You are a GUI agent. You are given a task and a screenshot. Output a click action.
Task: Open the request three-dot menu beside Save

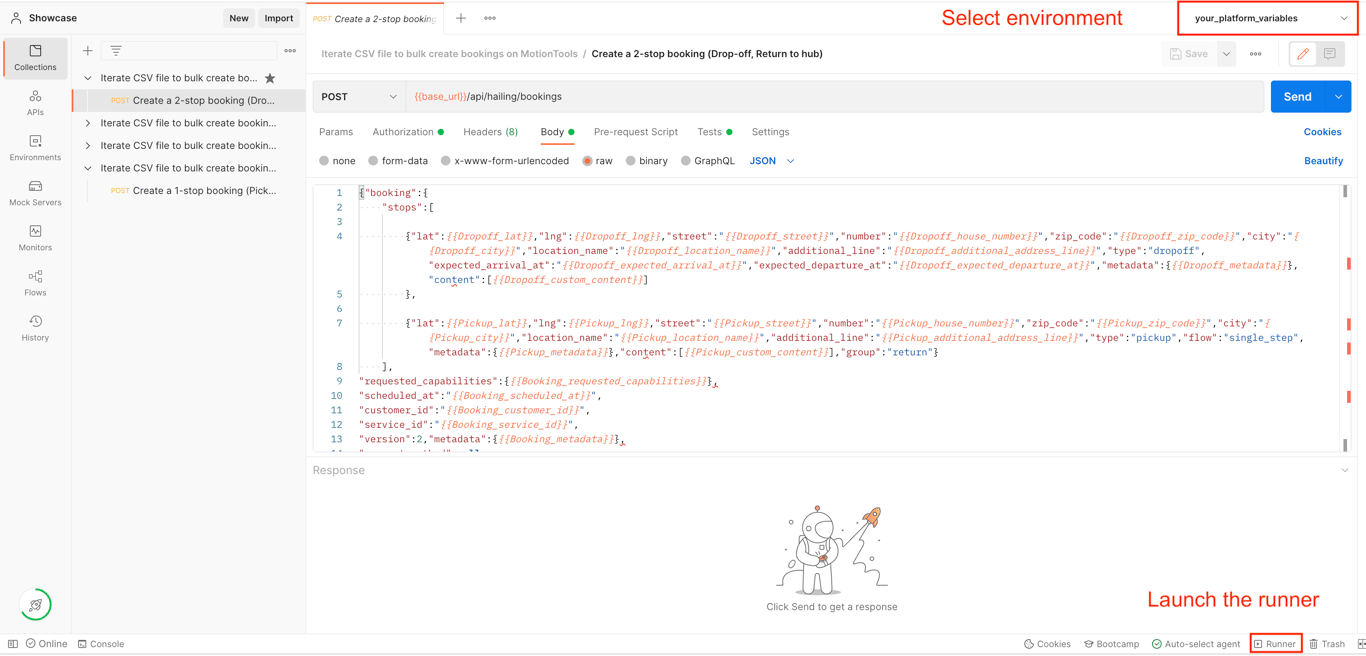pos(1256,54)
